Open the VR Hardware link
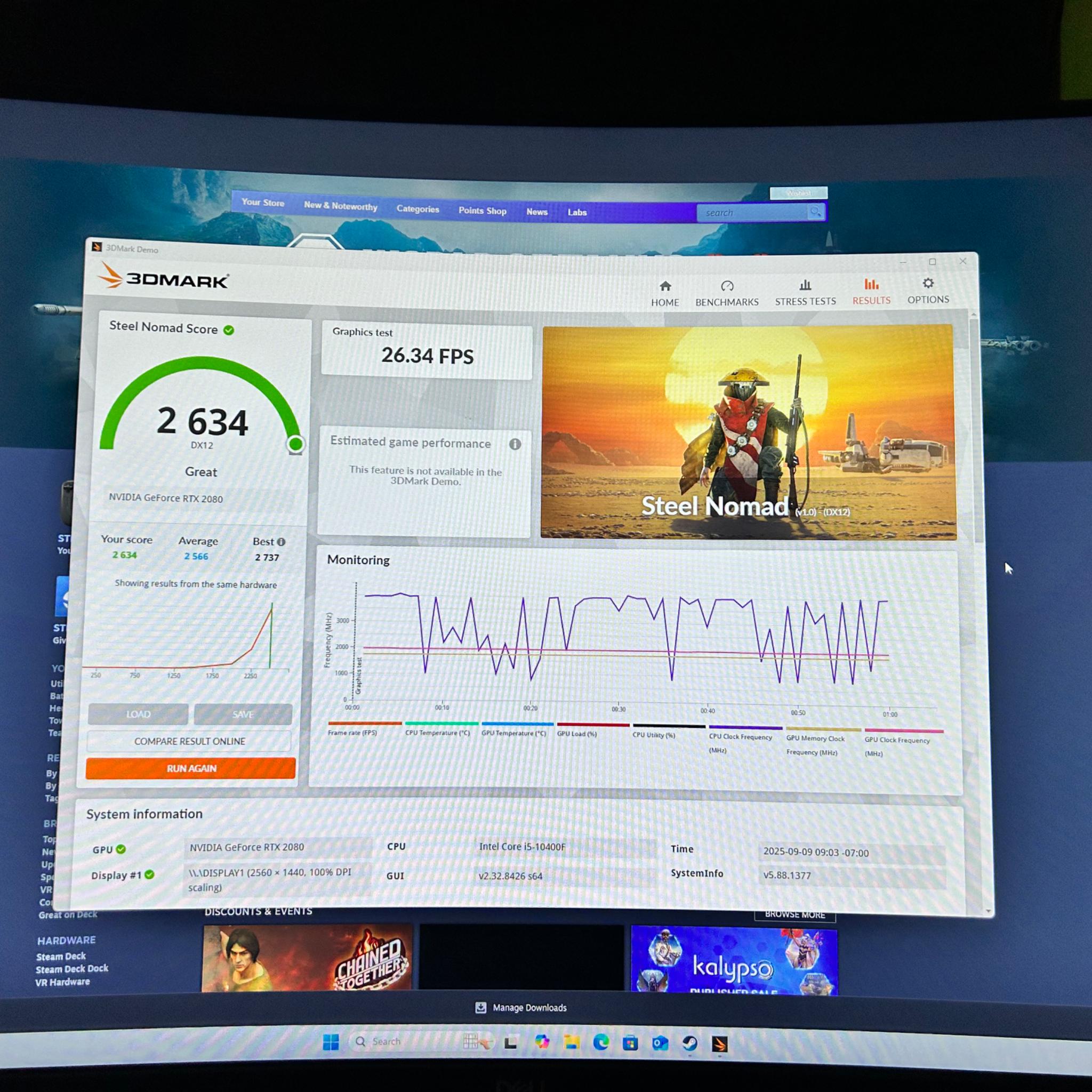1092x1092 pixels. pos(62,982)
